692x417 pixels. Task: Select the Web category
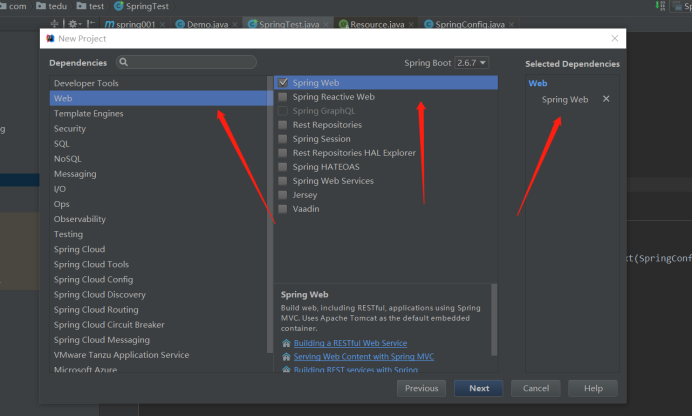point(159,98)
